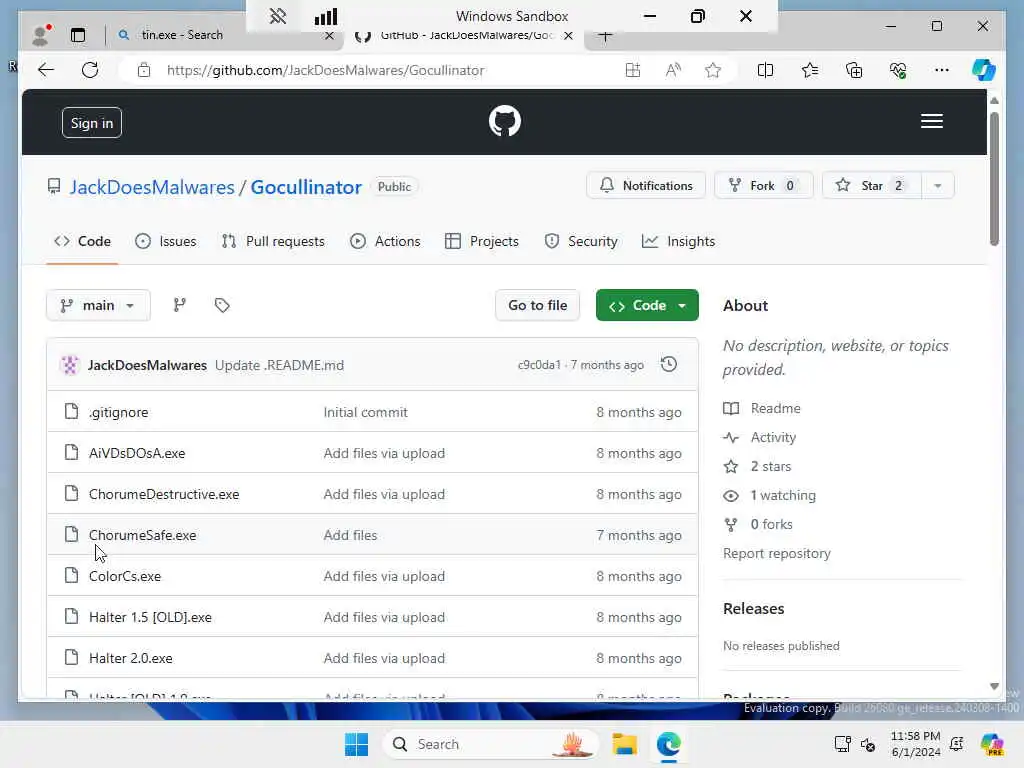The height and width of the screenshot is (768, 1024).
Task: Click the Go to file button
Action: click(537, 305)
